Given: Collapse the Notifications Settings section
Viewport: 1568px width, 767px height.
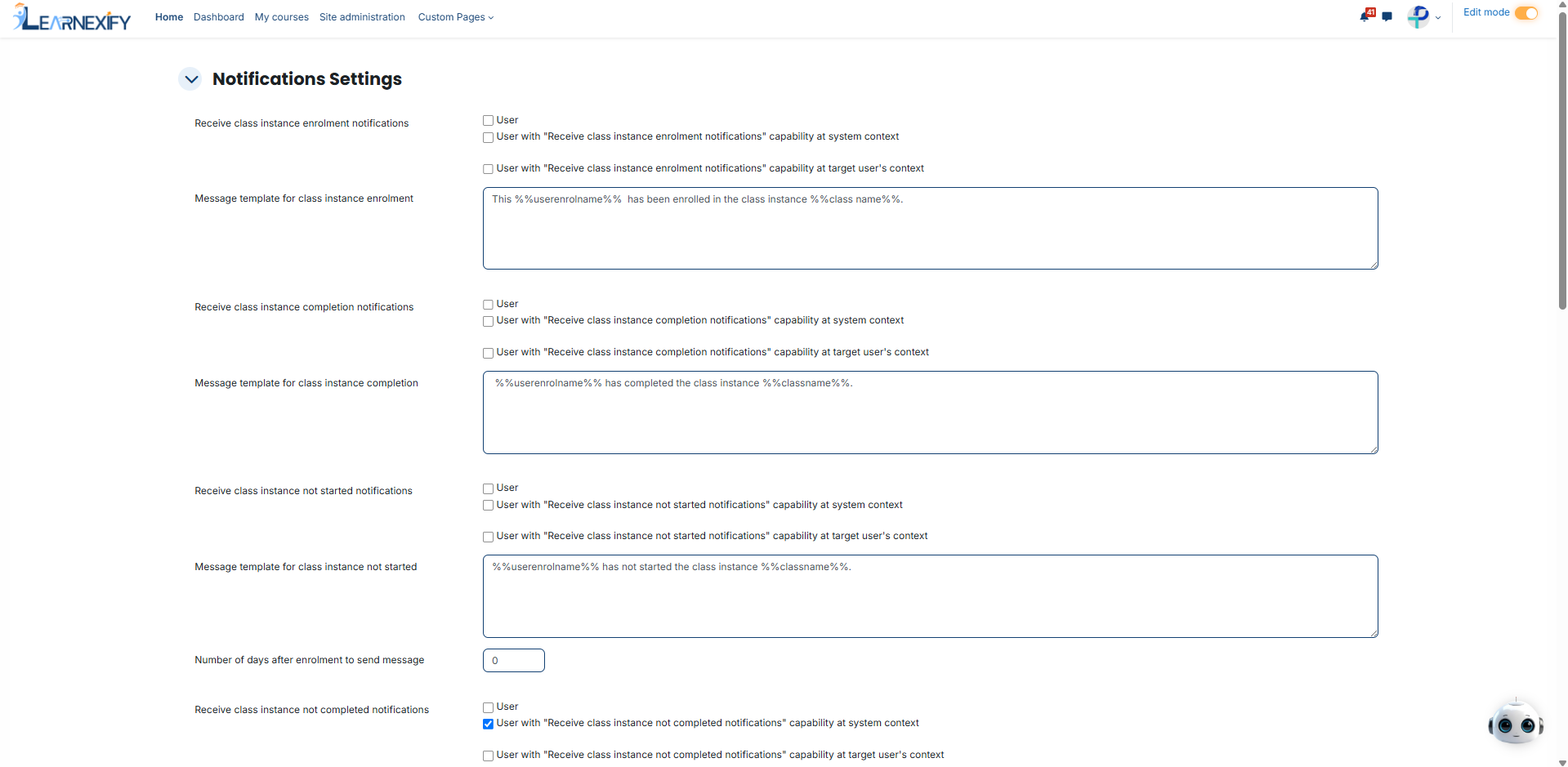Looking at the screenshot, I should (190, 79).
